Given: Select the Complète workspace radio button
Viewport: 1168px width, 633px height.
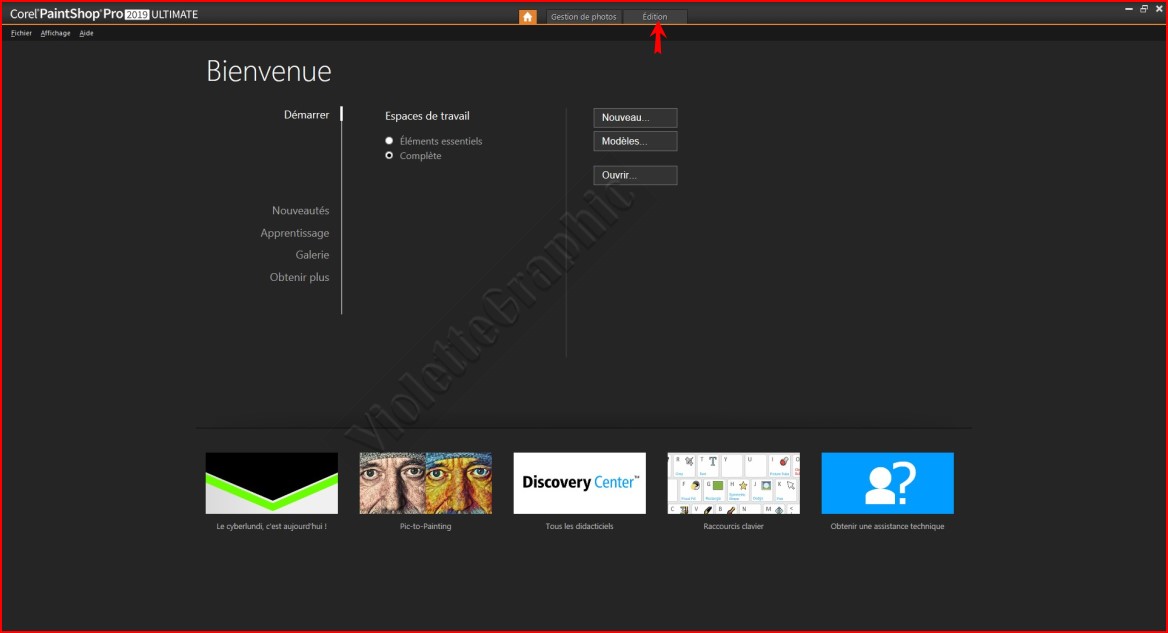Looking at the screenshot, I should click(389, 156).
